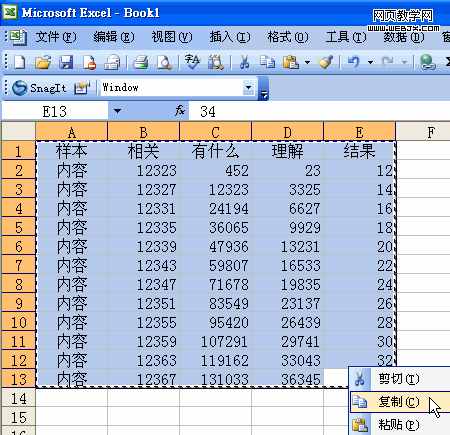Open the 格式(O) menu
450x435 pixels.
(288, 37)
